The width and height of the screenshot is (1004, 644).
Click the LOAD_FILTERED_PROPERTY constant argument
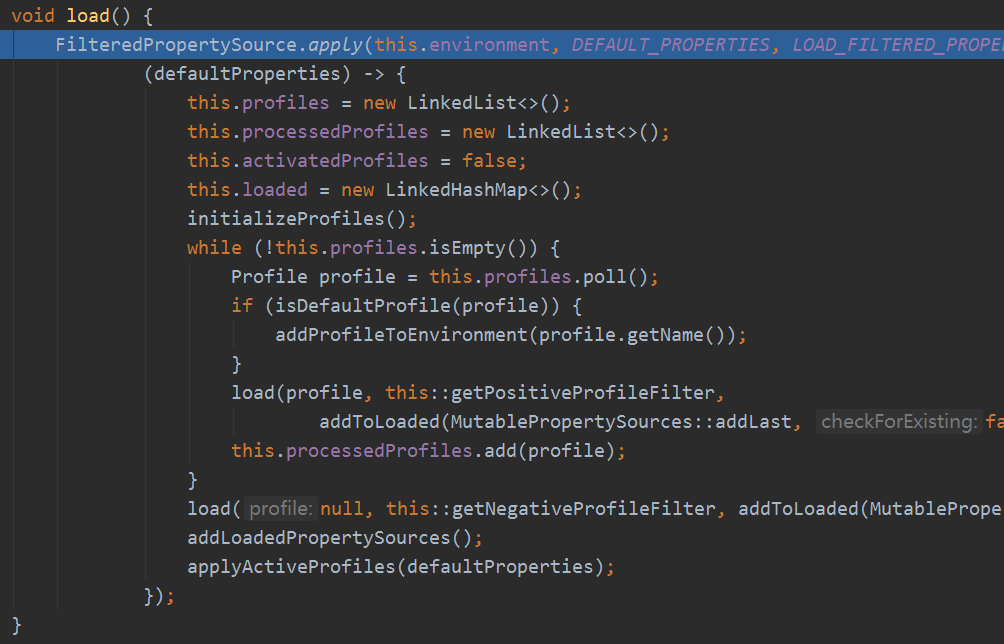tap(898, 45)
